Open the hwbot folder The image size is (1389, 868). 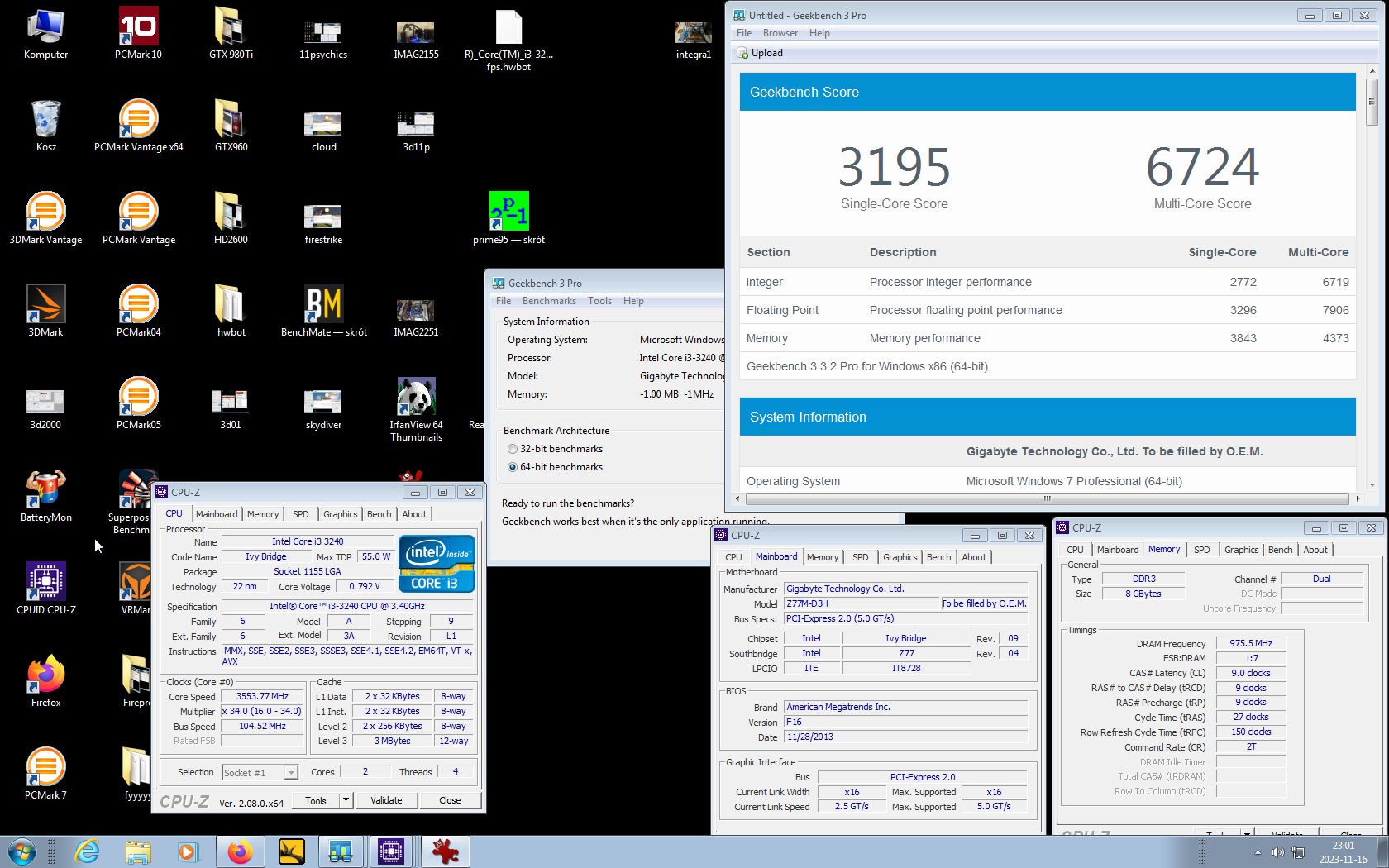point(231,311)
